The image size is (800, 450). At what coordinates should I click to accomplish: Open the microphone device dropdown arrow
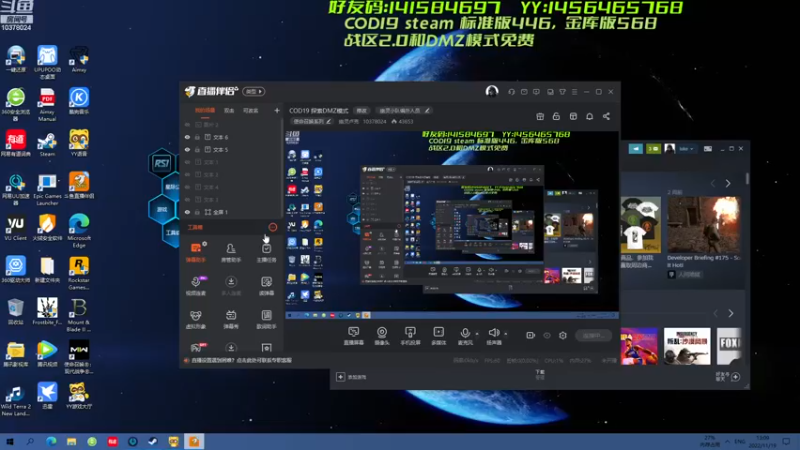477,334
